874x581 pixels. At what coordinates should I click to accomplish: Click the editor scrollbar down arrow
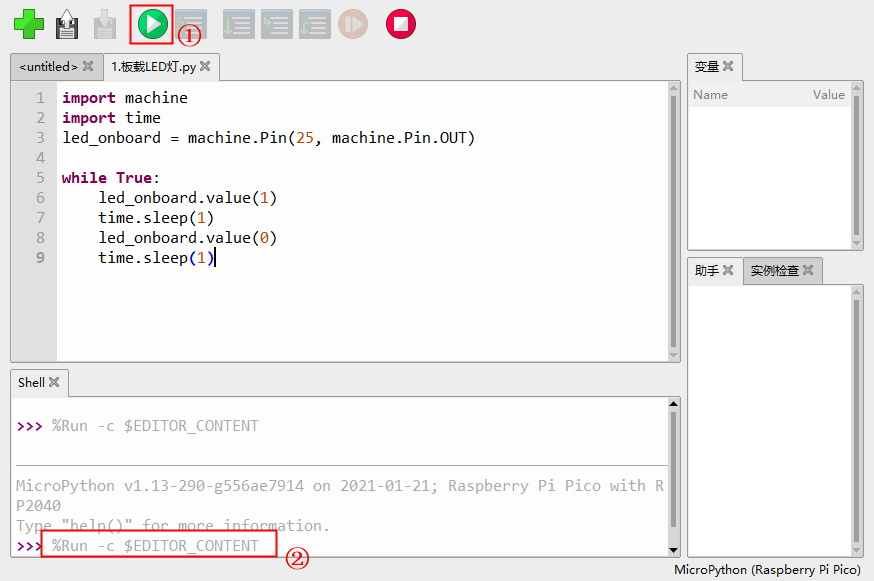coord(673,354)
